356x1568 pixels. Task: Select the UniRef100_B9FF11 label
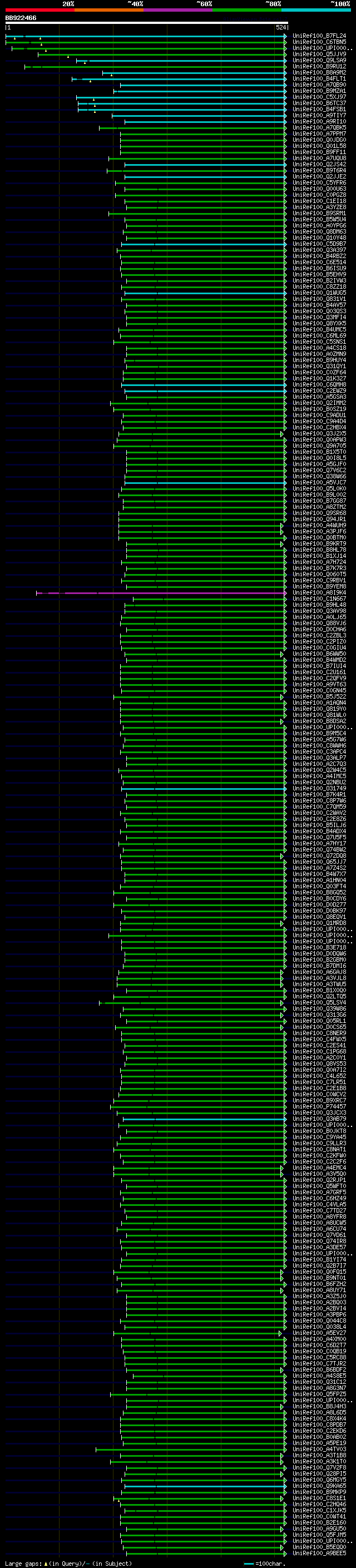coord(319,153)
